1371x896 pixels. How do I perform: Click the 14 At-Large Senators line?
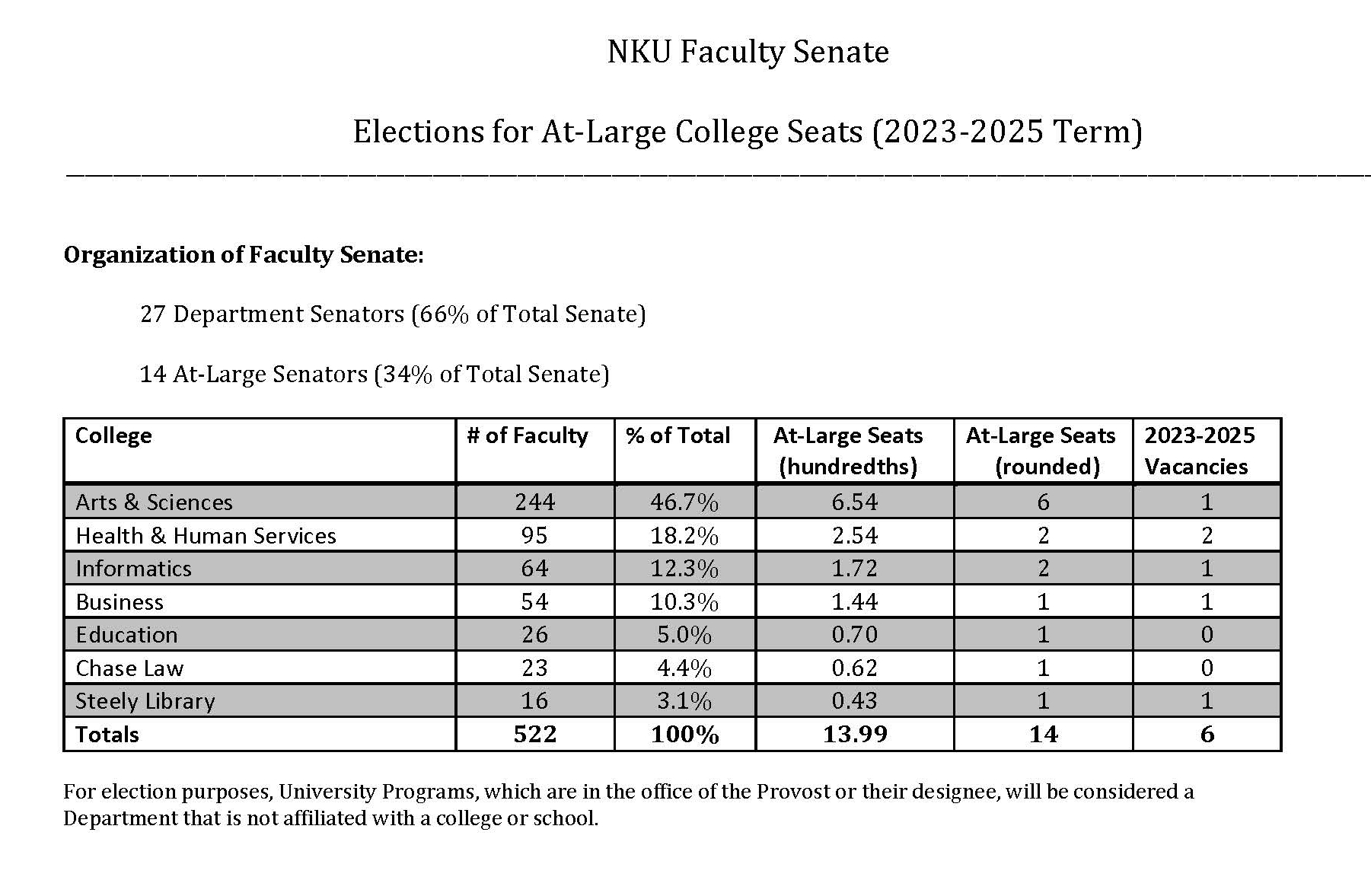click(375, 375)
